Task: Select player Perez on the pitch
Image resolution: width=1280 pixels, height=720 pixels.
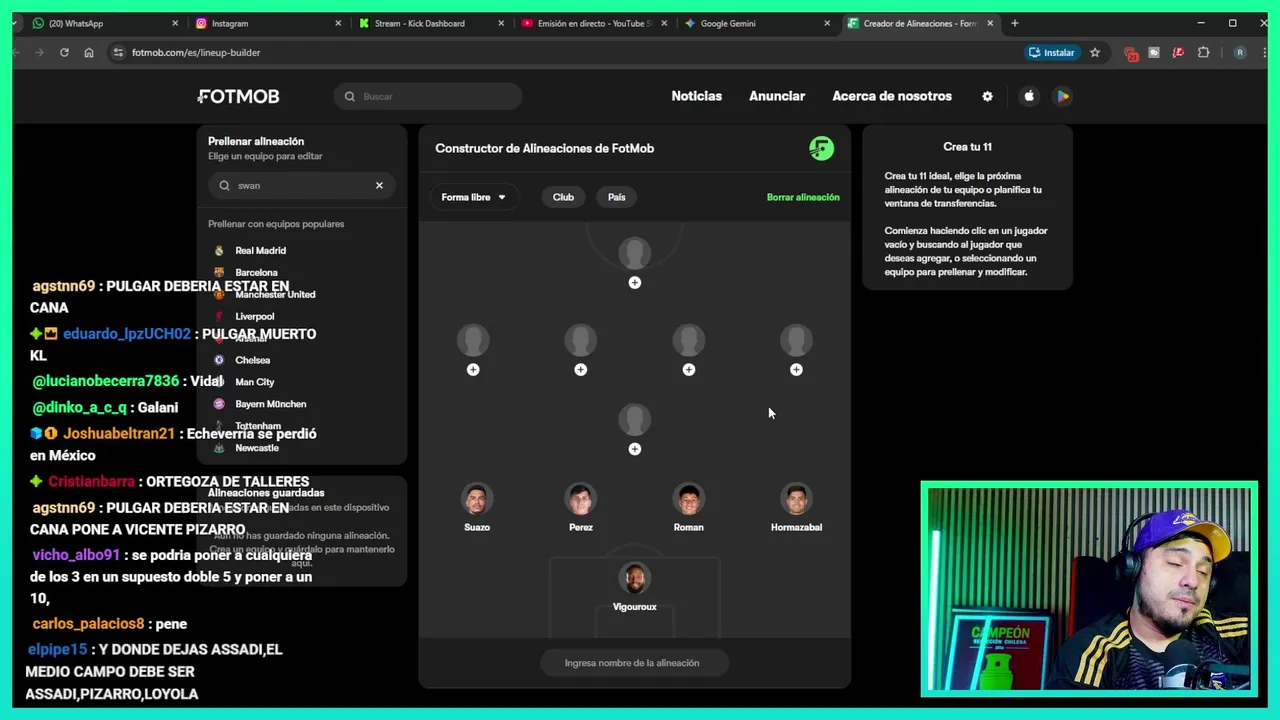Action: 581,508
